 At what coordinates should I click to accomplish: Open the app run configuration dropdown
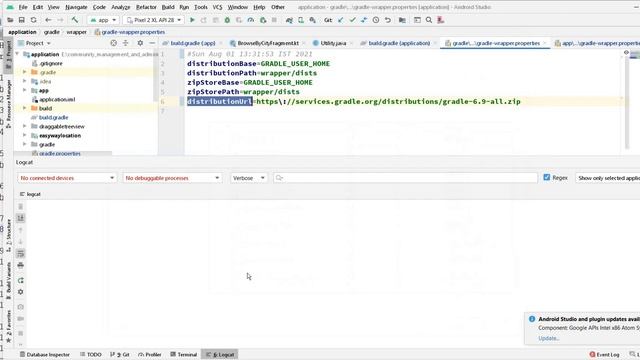coord(103,20)
